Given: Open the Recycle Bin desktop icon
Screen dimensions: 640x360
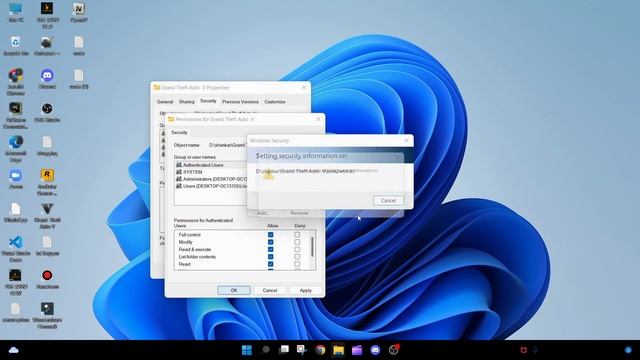Looking at the screenshot, I should click(16, 46).
